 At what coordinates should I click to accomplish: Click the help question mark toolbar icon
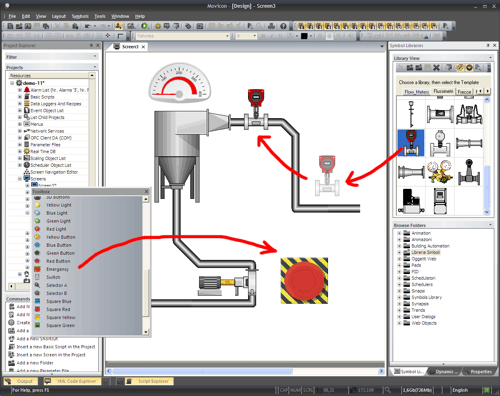coord(283,26)
